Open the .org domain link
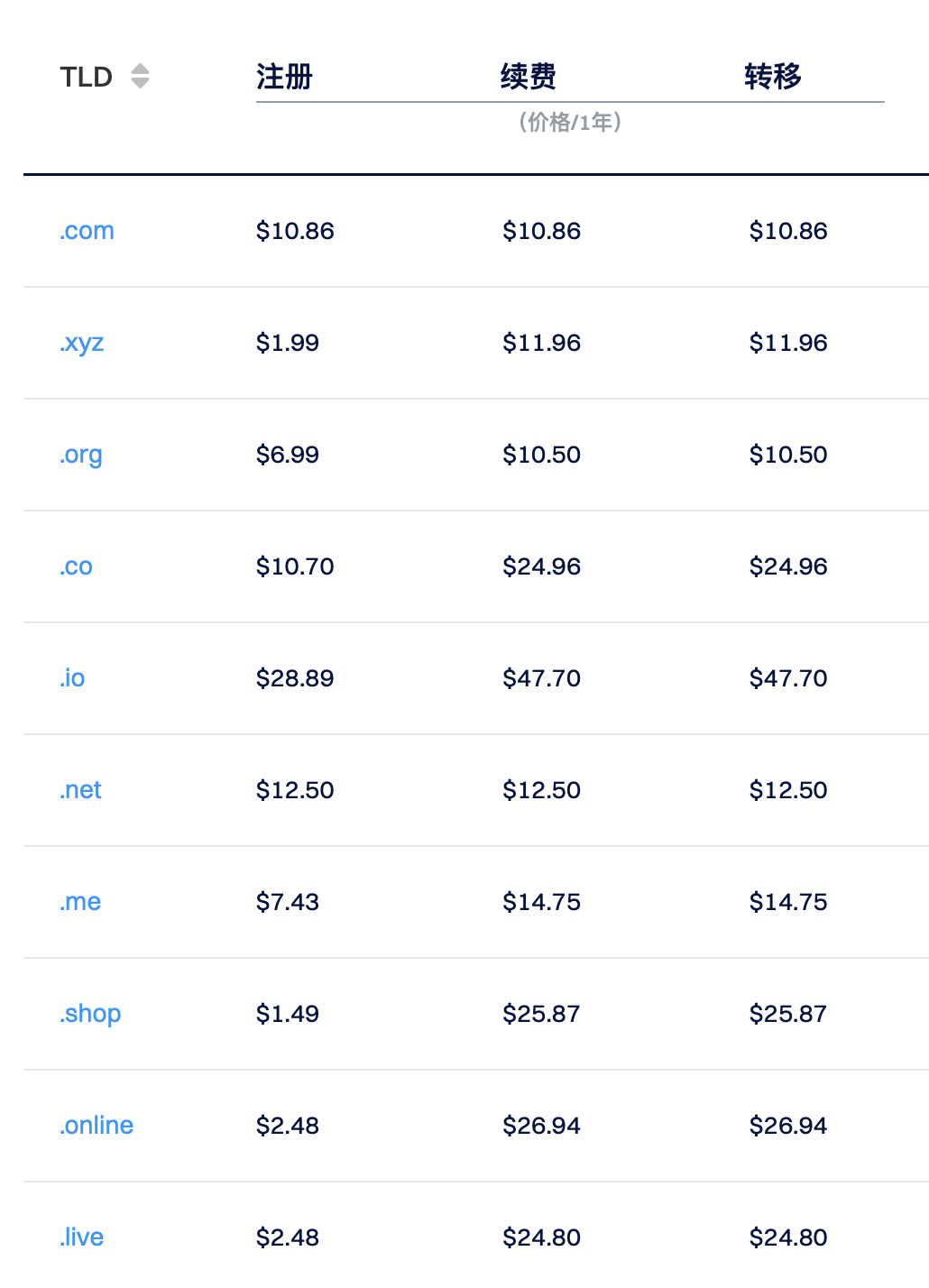The image size is (929, 1288). (x=81, y=455)
